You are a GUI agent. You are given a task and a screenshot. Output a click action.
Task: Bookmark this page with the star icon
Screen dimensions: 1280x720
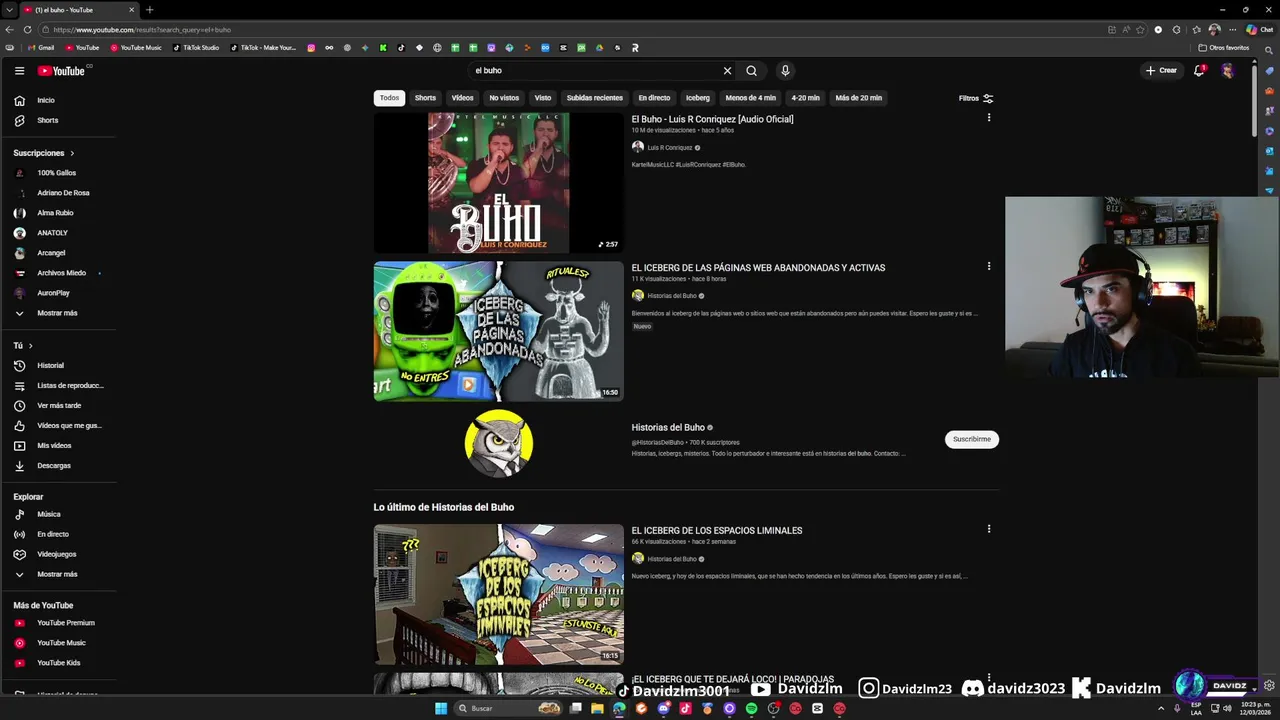pyautogui.click(x=1140, y=30)
